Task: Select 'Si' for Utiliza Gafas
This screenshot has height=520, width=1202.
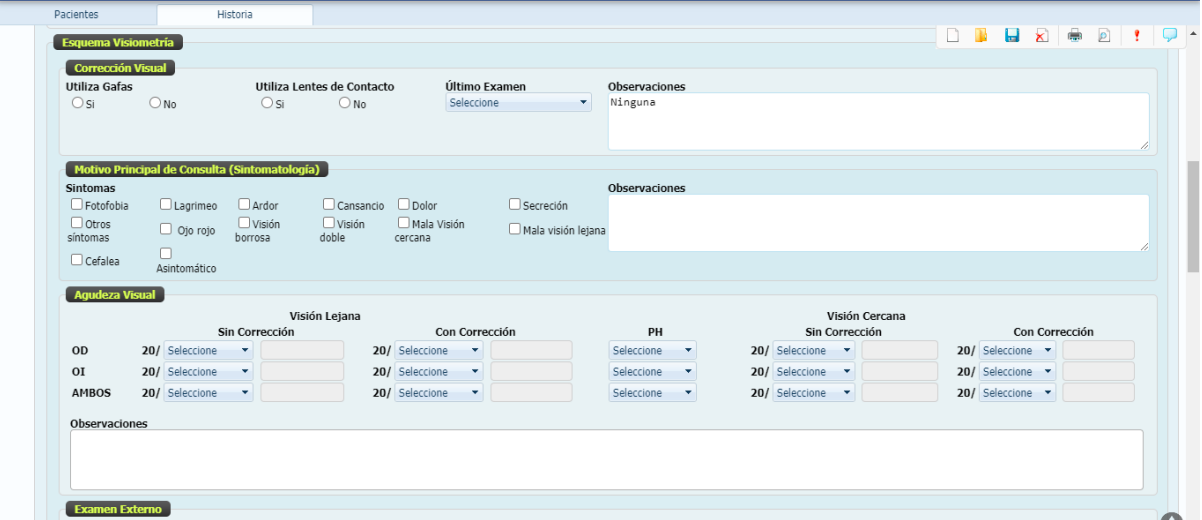Action: 77,103
